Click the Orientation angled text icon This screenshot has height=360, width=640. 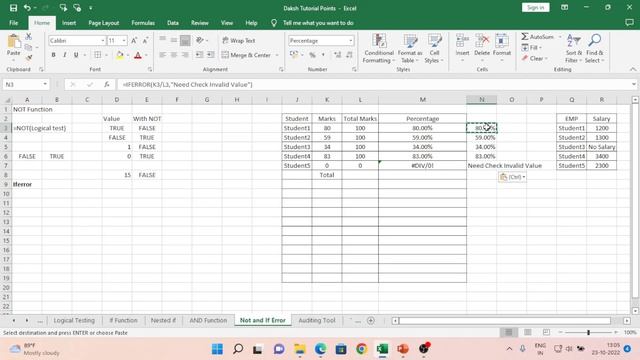200,40
